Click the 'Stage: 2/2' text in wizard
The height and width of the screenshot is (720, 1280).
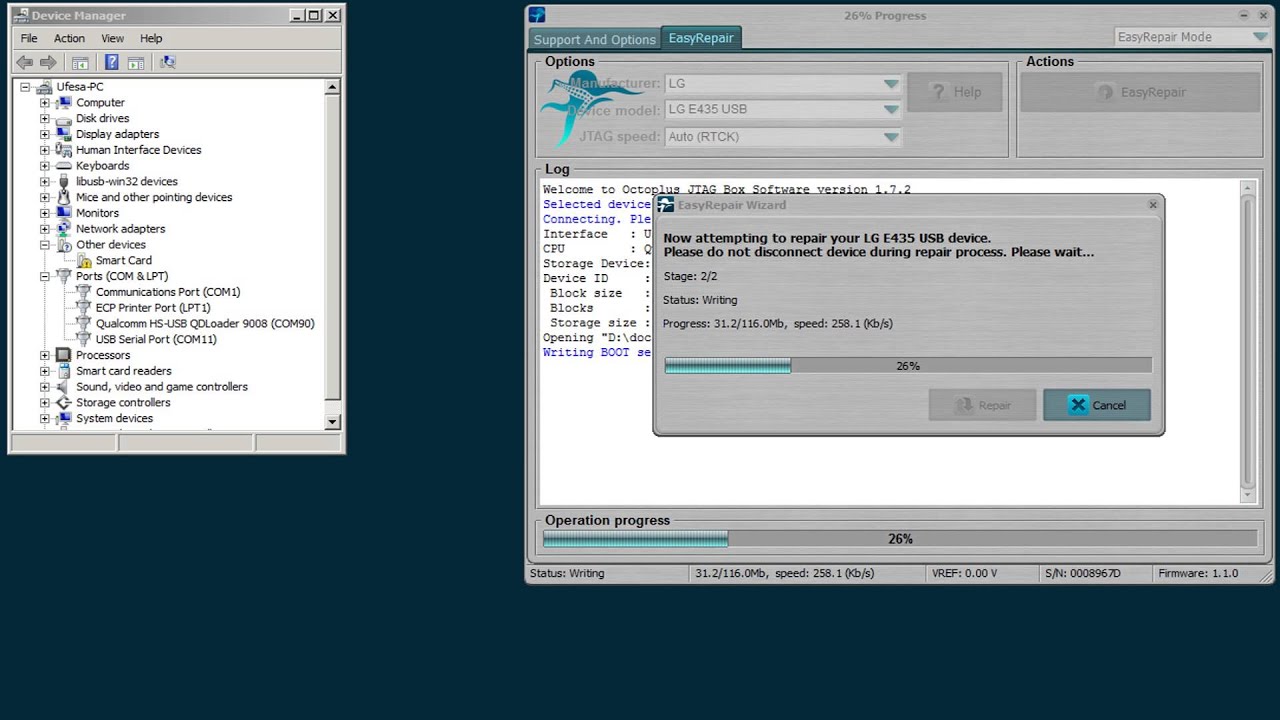pyautogui.click(x=690, y=276)
